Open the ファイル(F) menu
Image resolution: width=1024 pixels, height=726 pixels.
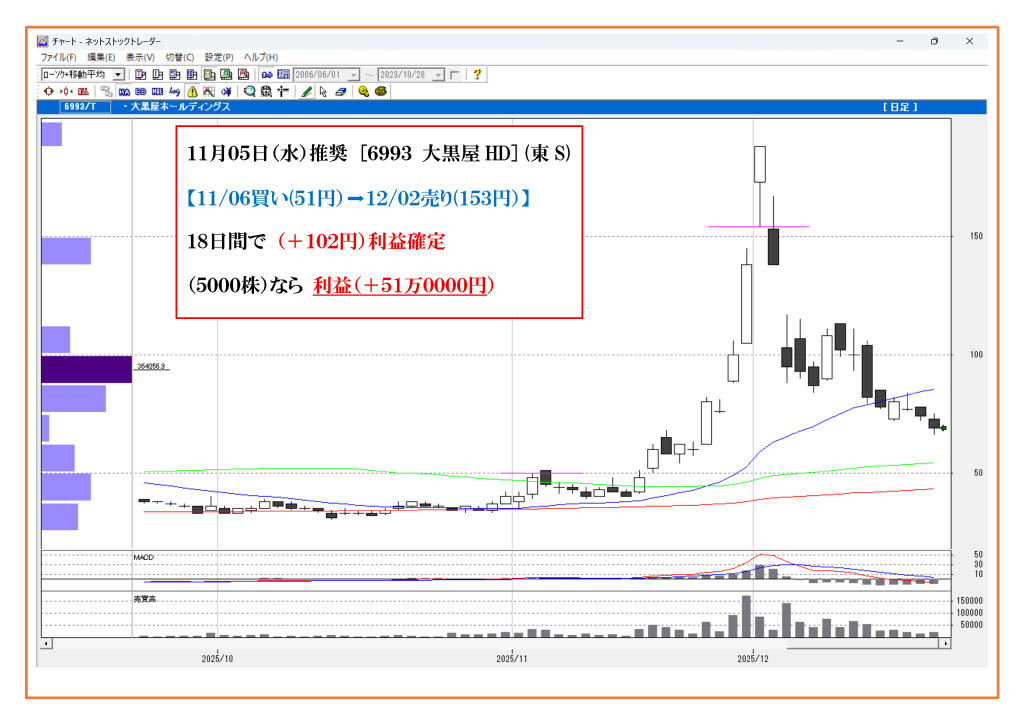coord(58,58)
